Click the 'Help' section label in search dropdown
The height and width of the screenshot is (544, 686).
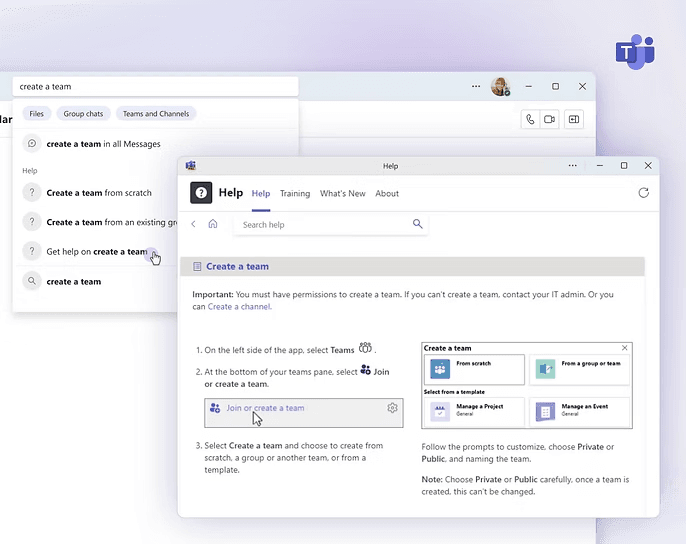30,171
